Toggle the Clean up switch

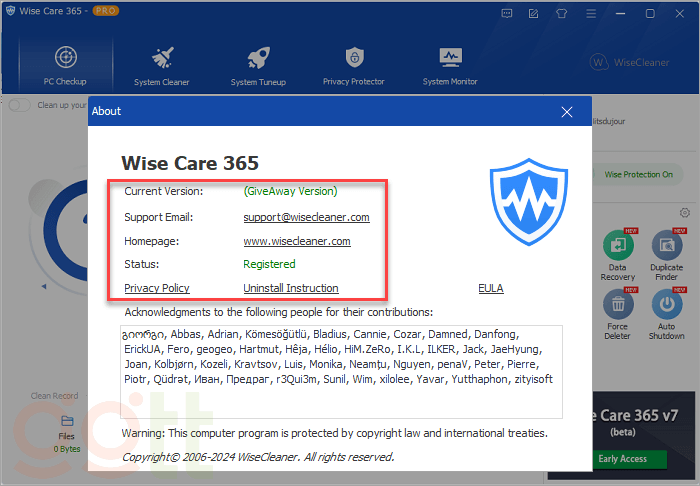tap(19, 105)
